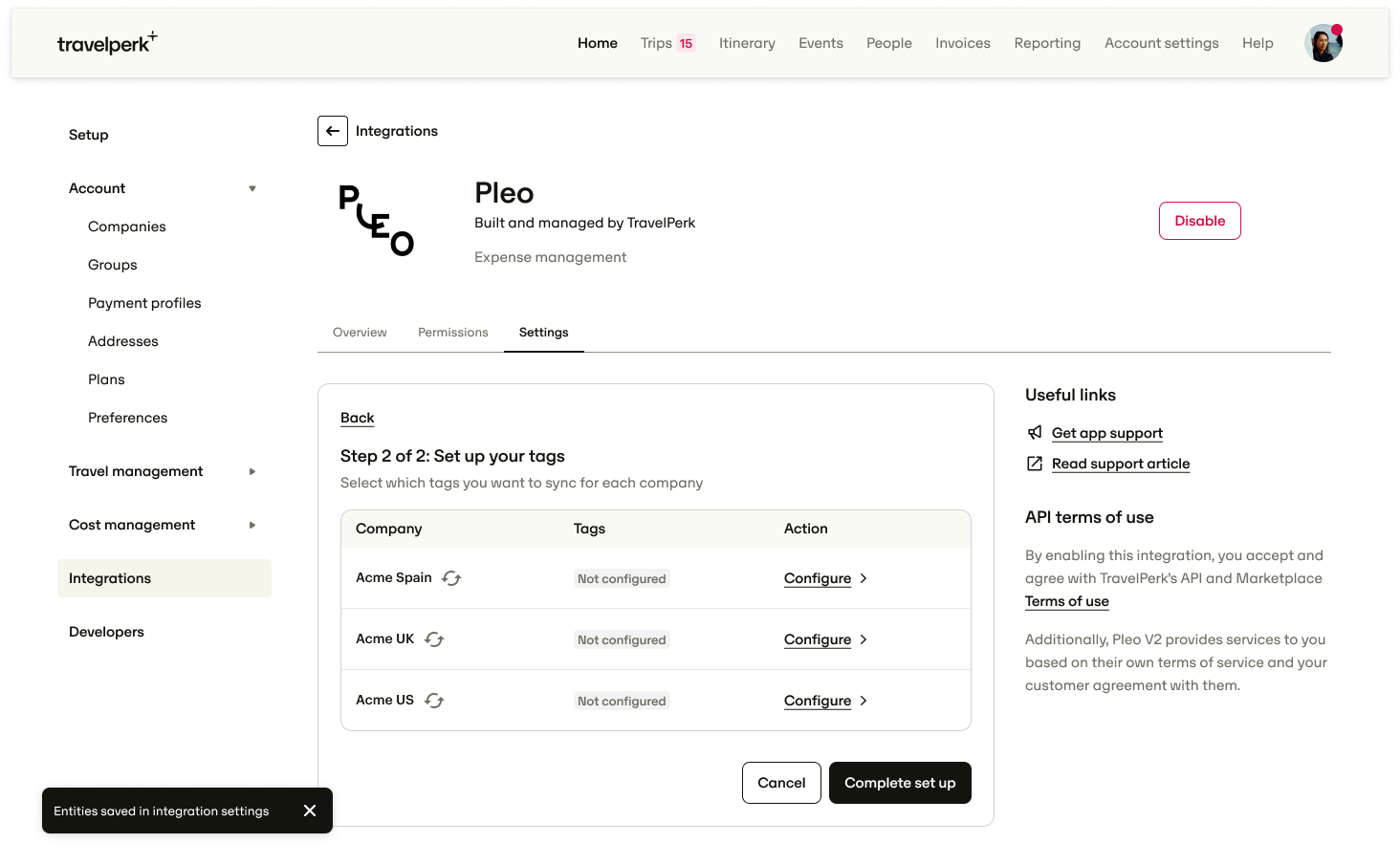Open Invoices in top navigation
Viewport: 1400px width, 865px height.
963,43
